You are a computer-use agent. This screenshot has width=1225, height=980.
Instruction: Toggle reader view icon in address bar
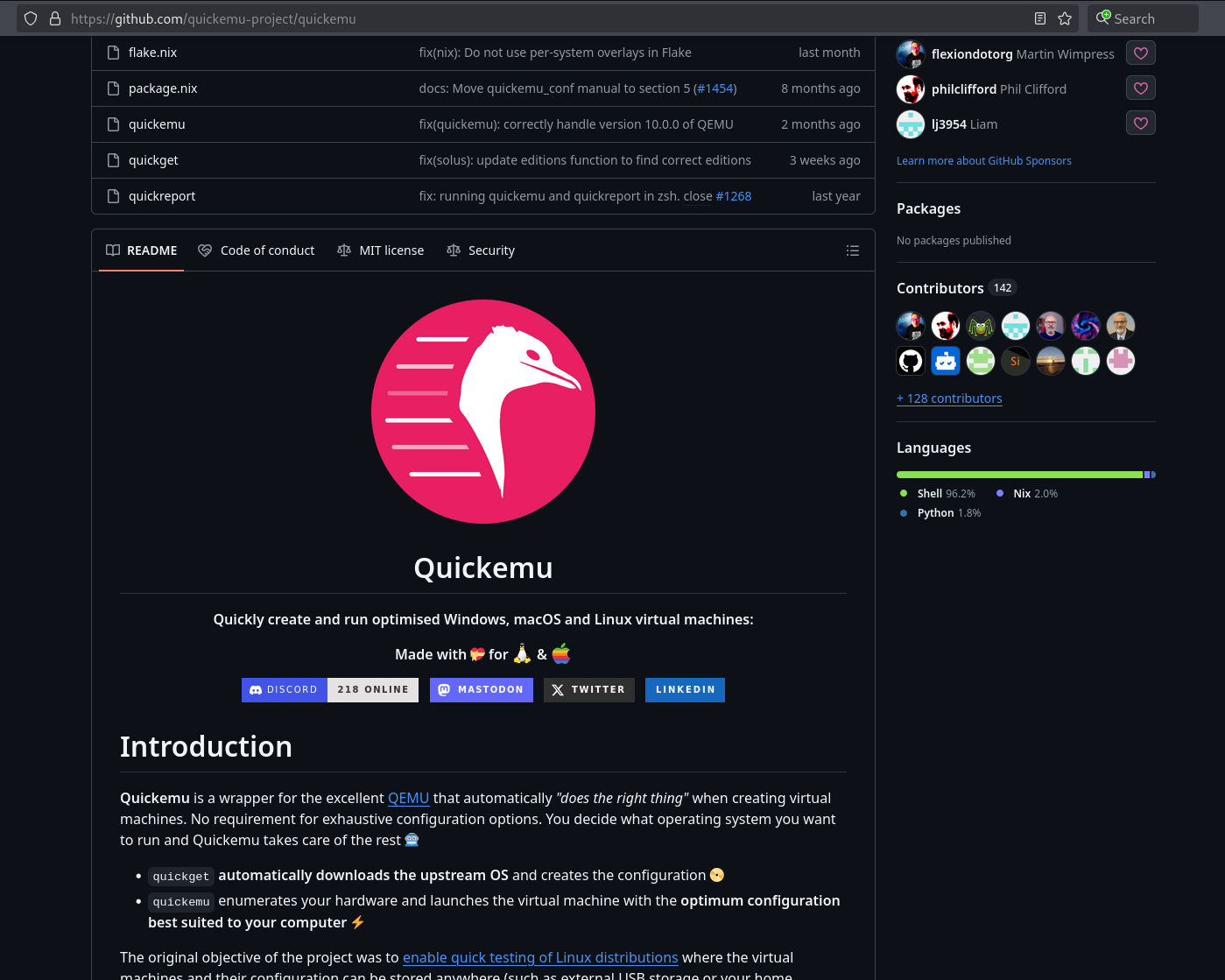click(1039, 18)
